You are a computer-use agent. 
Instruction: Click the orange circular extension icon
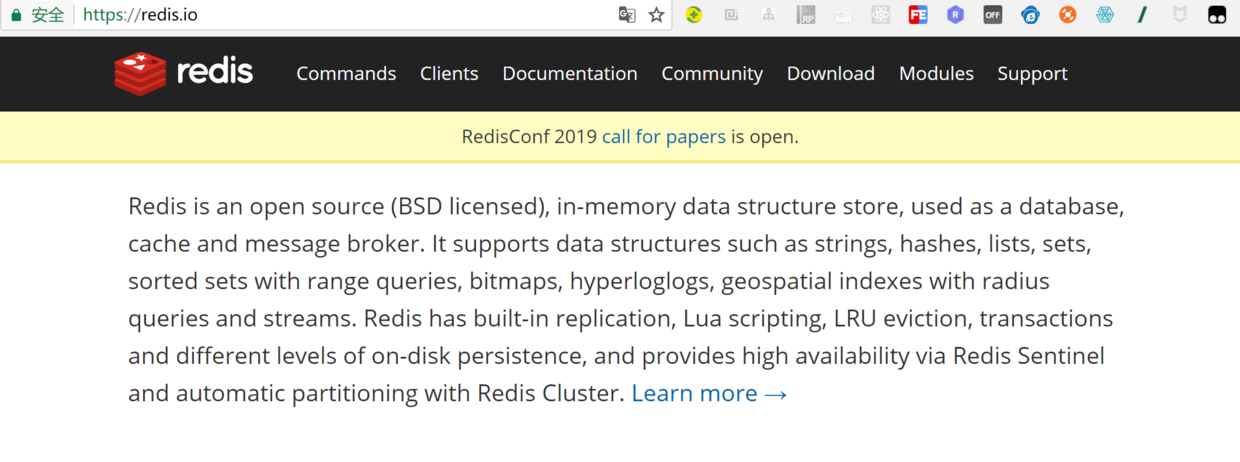pyautogui.click(x=1067, y=15)
